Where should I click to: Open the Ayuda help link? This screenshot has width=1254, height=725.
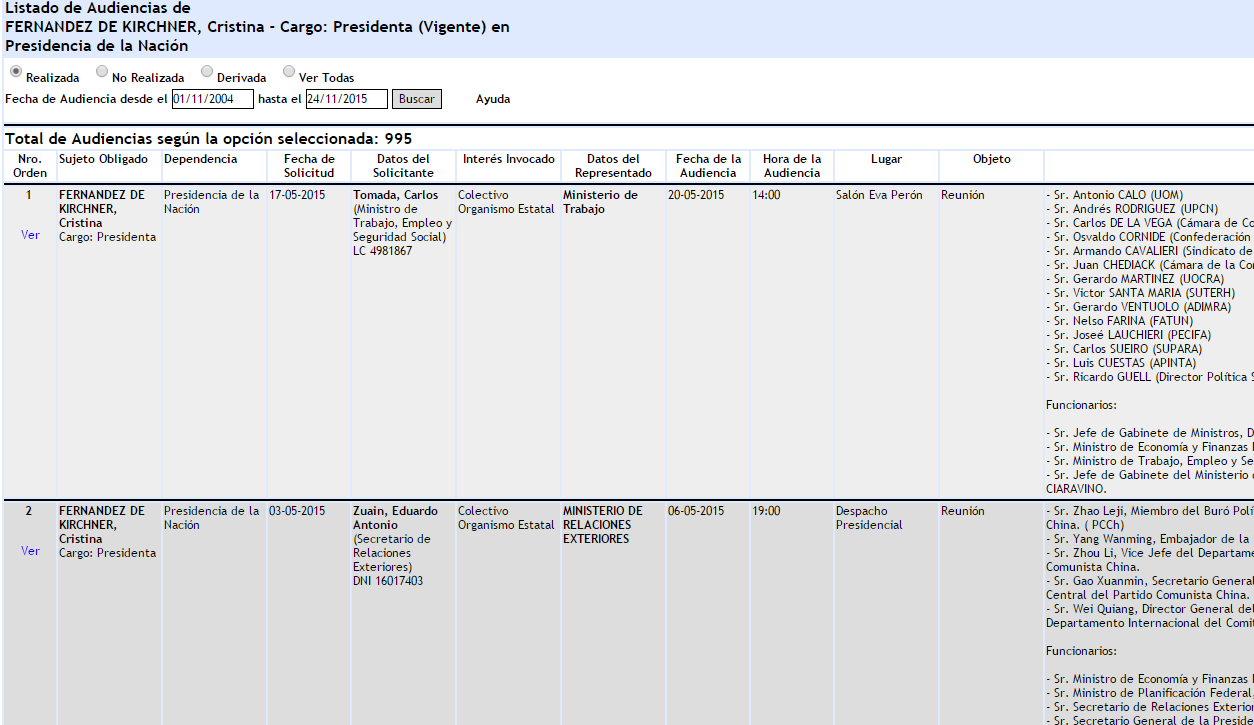coord(493,99)
